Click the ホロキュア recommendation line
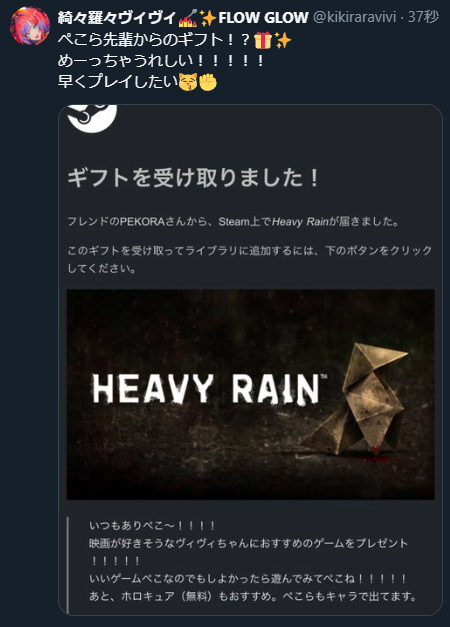 [x=253, y=596]
